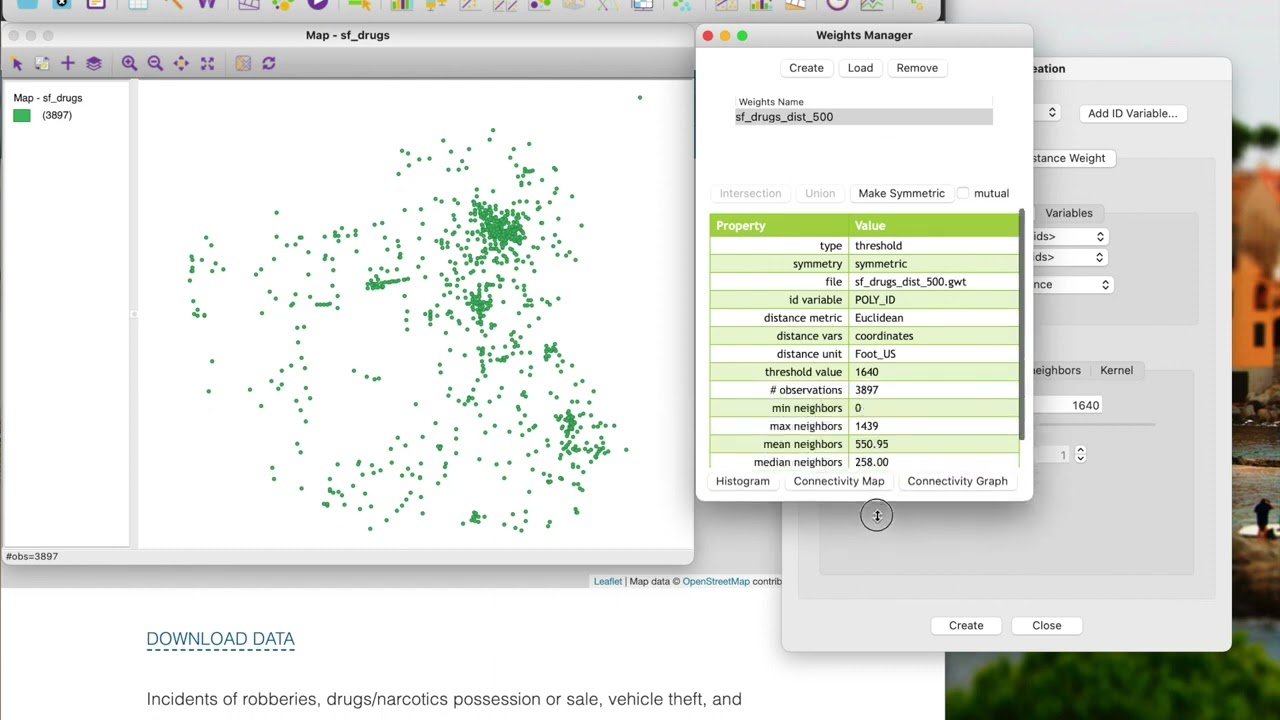Switch to the Variables tab
This screenshot has width=1280, height=720.
point(1068,213)
